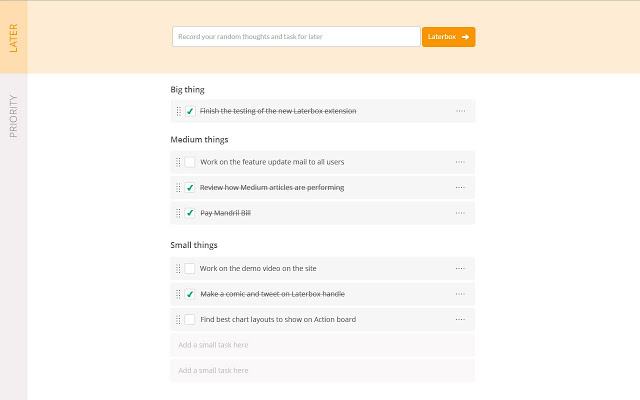Click drag handle beside Review how Medium articles
This screenshot has width=640, height=400.
coord(178,188)
